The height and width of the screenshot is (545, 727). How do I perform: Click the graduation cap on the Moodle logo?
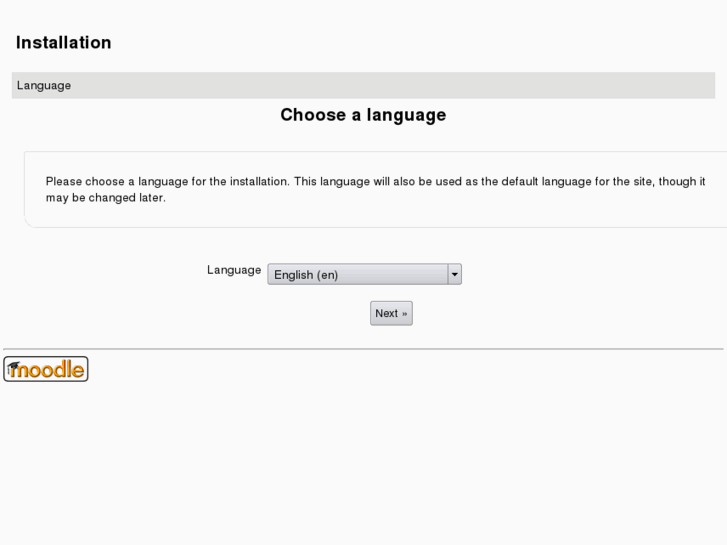tap(12, 367)
